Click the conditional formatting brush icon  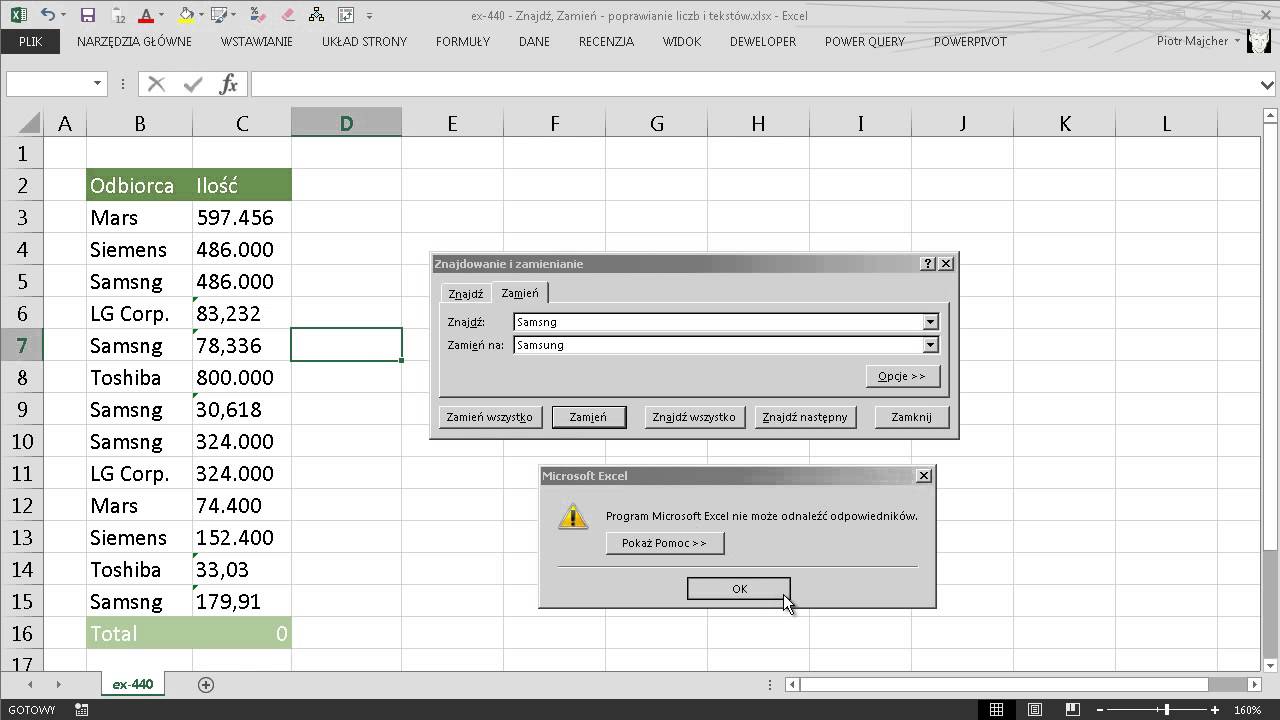(x=217, y=15)
